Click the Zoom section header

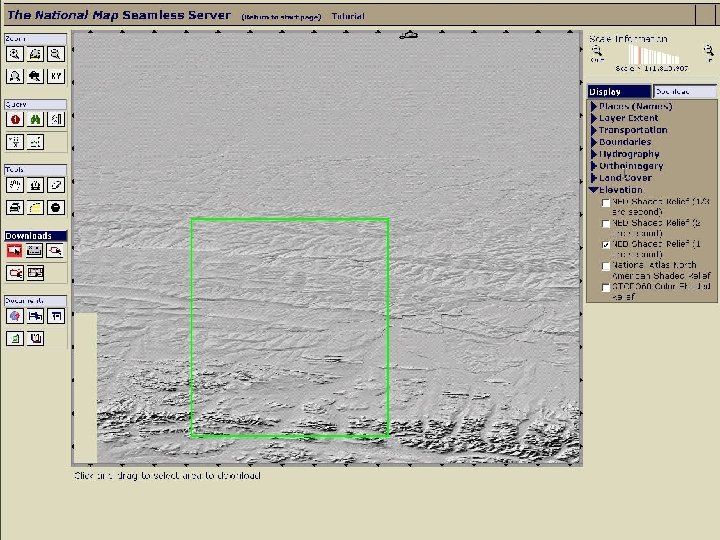(35, 39)
